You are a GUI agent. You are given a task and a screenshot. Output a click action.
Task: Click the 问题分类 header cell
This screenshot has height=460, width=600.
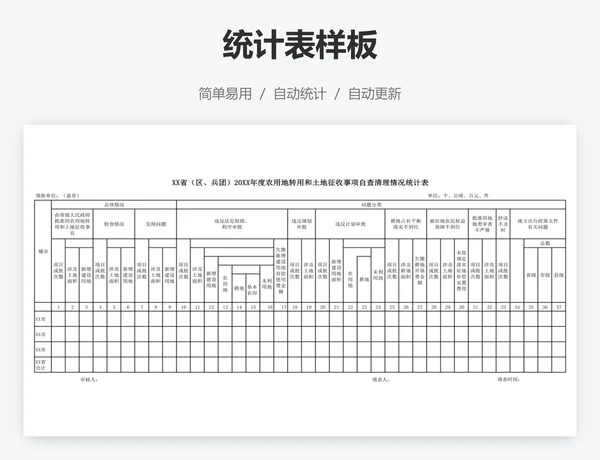tap(360, 203)
